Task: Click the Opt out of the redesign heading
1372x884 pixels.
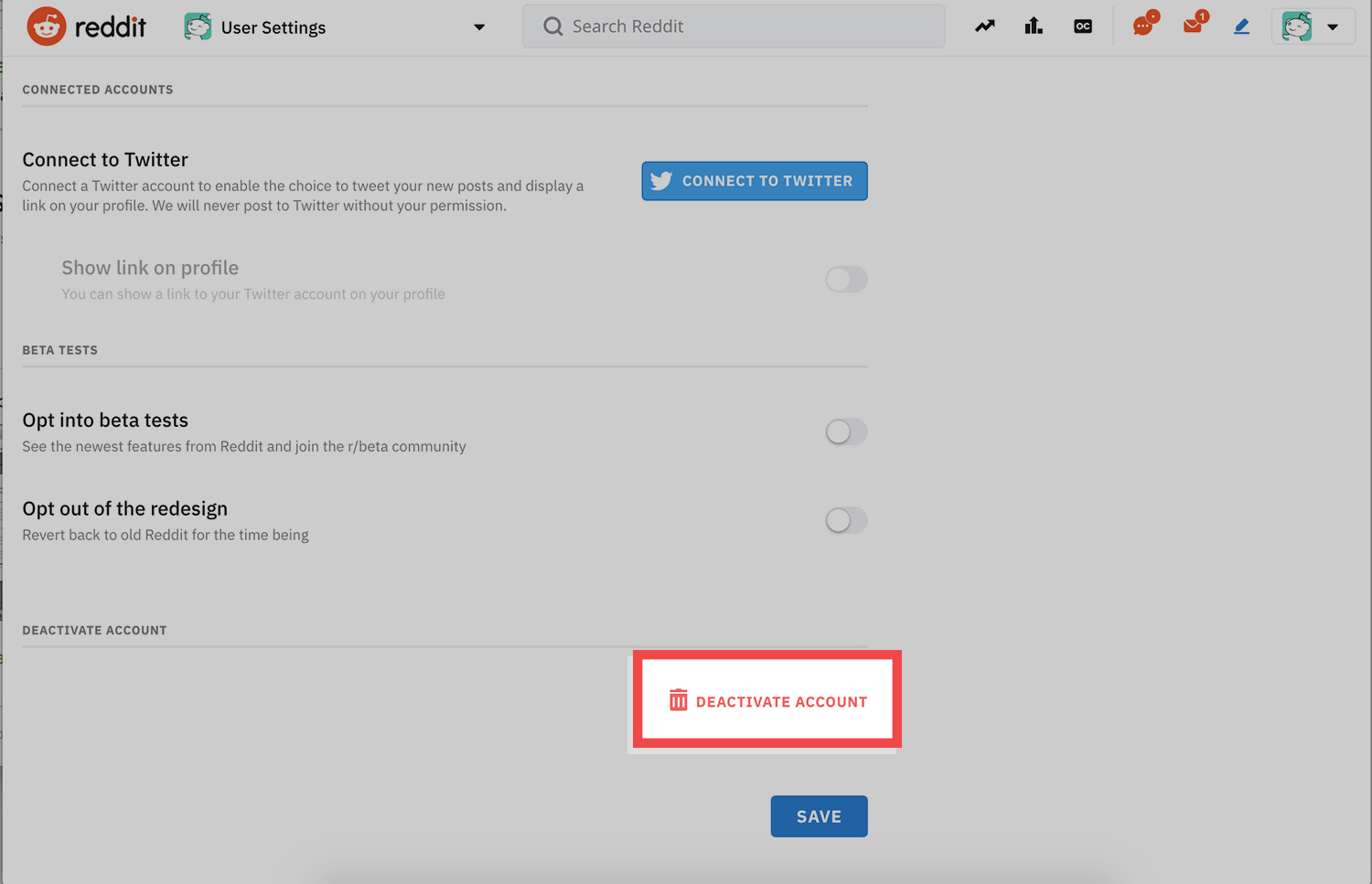Action: [x=125, y=509]
